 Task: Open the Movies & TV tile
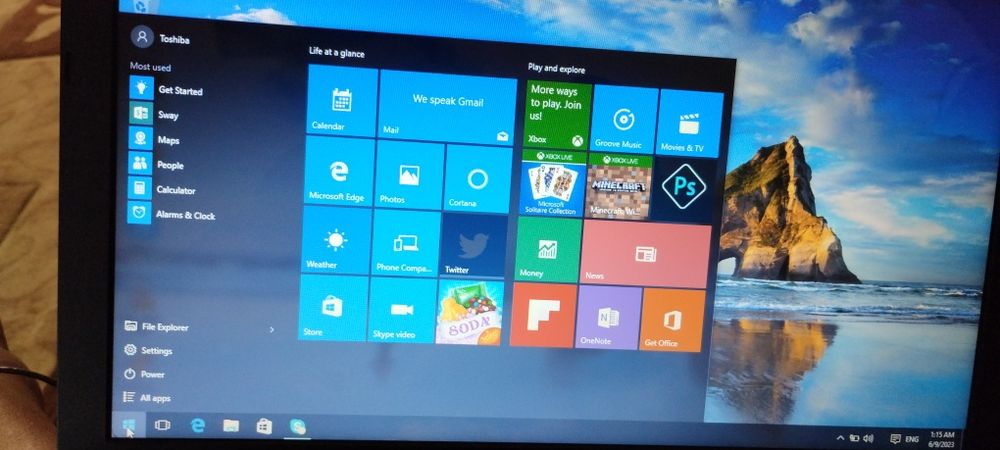pyautogui.click(x=690, y=124)
